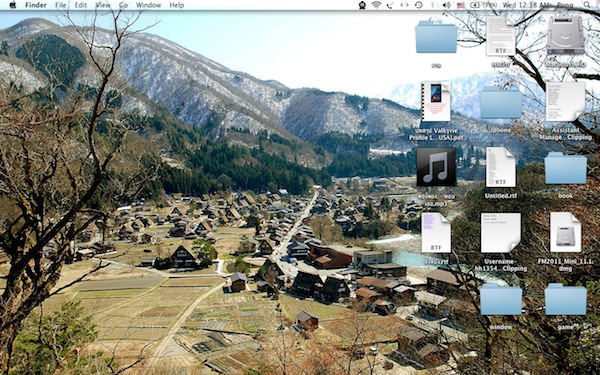Click the Wi-Fi status icon

[376, 5]
